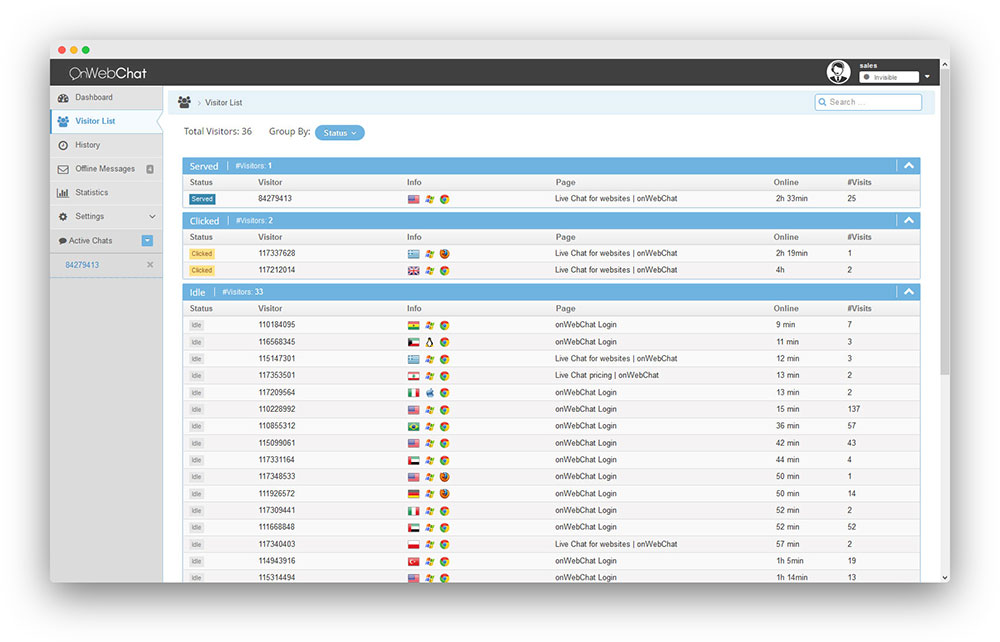Open the Statistics page

(x=106, y=193)
